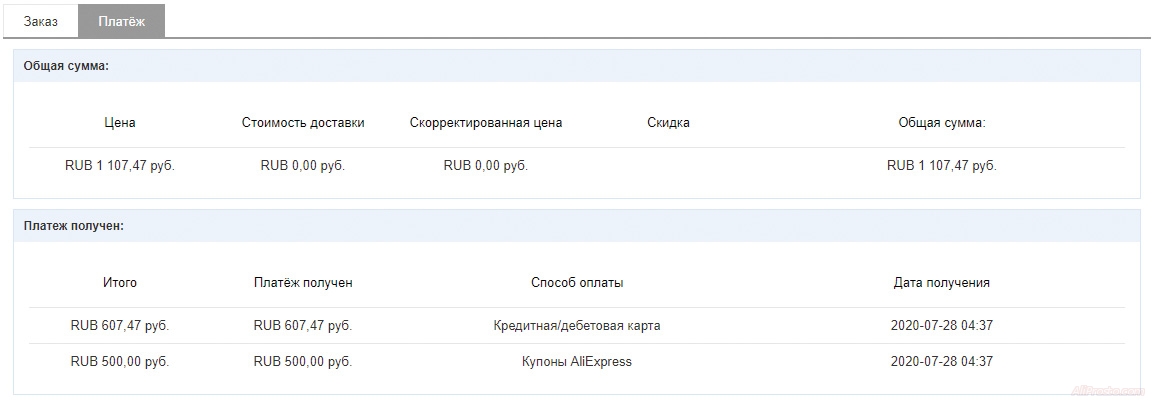This screenshot has height=406, width=1158.
Task: Click RUB 607,47 in the Итого column
Action: tap(120, 326)
